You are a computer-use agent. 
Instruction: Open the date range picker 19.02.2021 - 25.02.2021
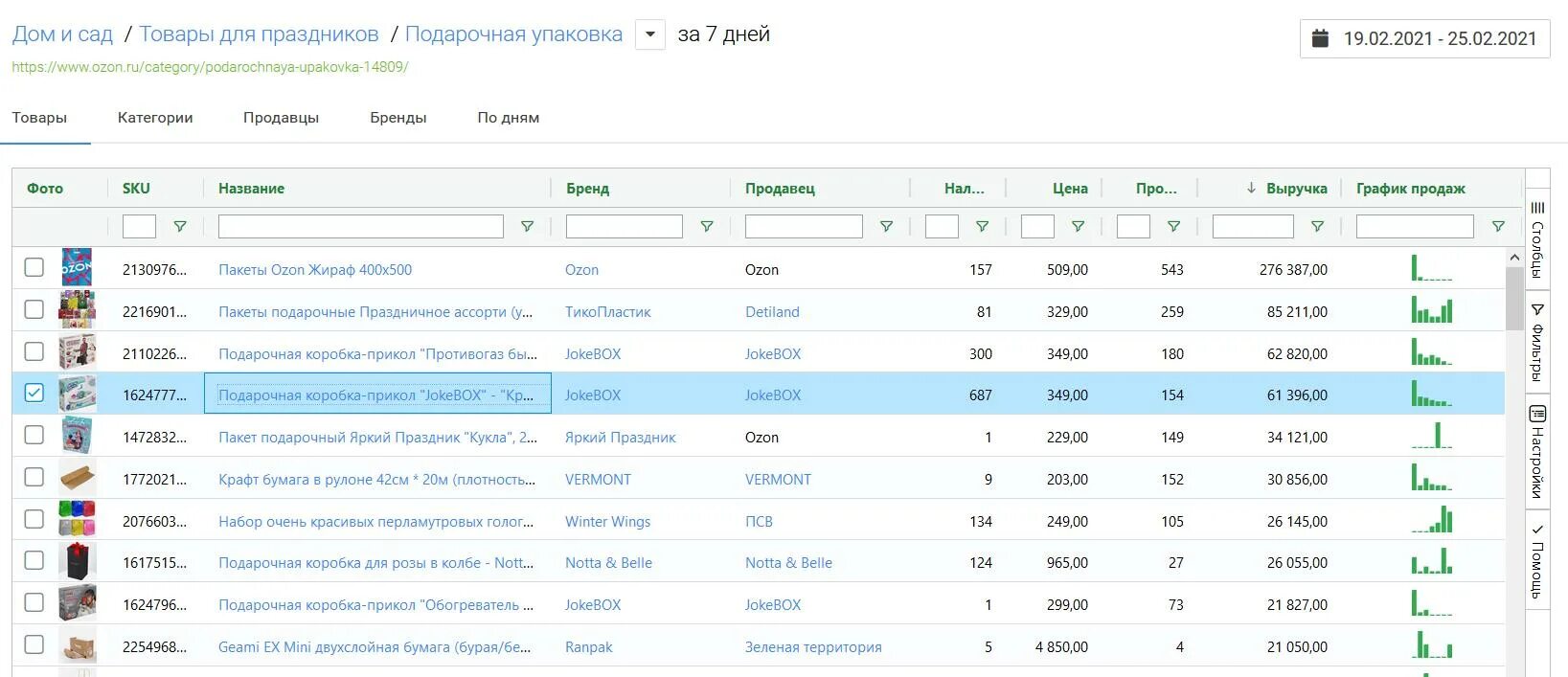[x=1424, y=38]
